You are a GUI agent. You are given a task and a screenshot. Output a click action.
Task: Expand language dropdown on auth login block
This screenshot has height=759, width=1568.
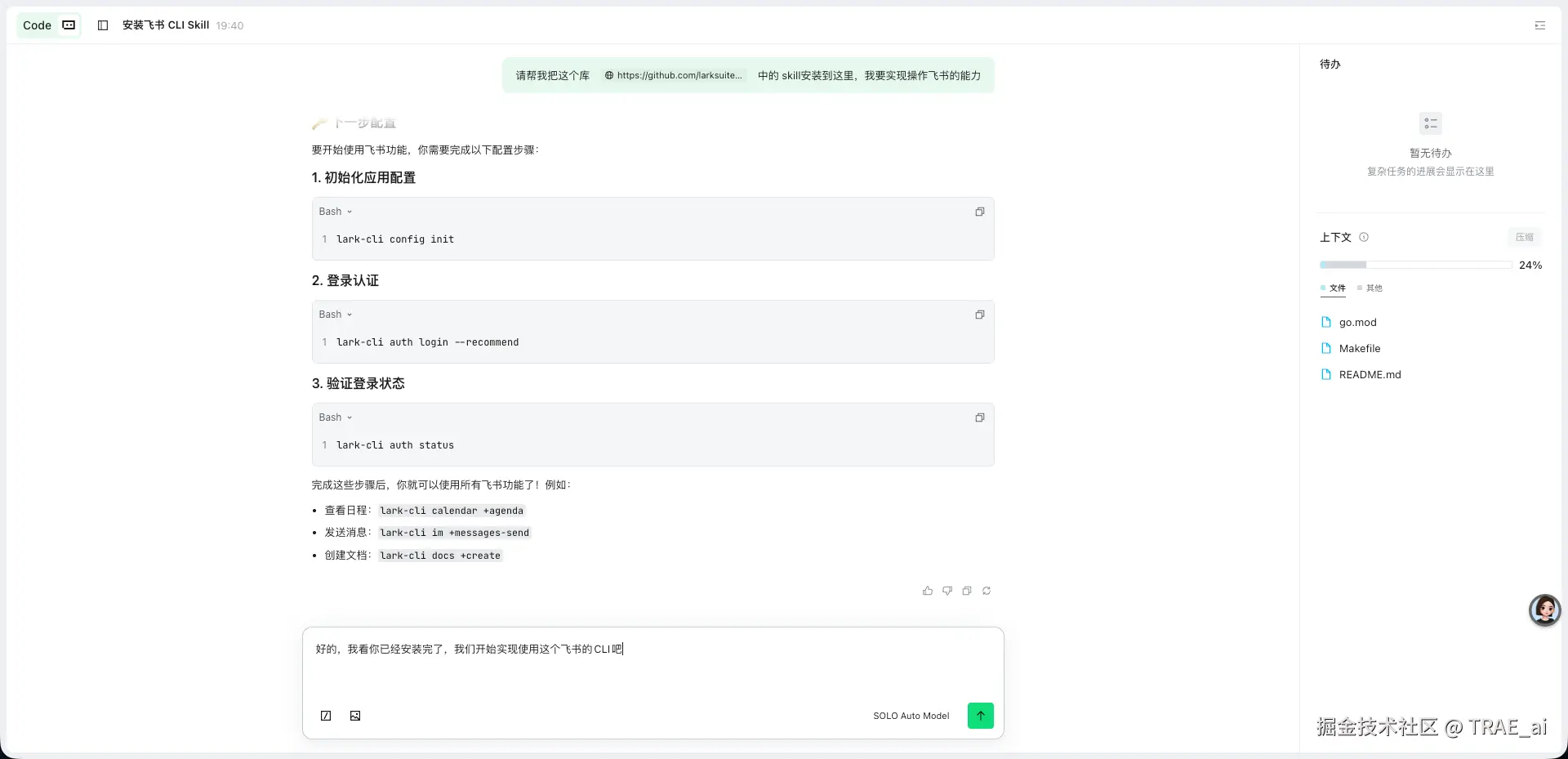pos(336,315)
